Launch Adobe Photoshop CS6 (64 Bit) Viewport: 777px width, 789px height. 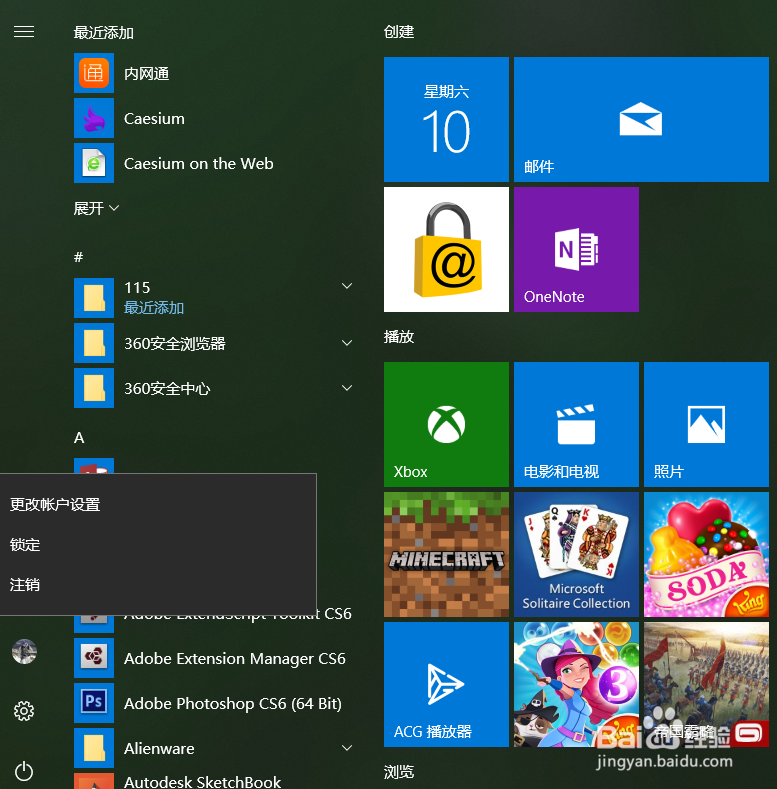pos(214,703)
